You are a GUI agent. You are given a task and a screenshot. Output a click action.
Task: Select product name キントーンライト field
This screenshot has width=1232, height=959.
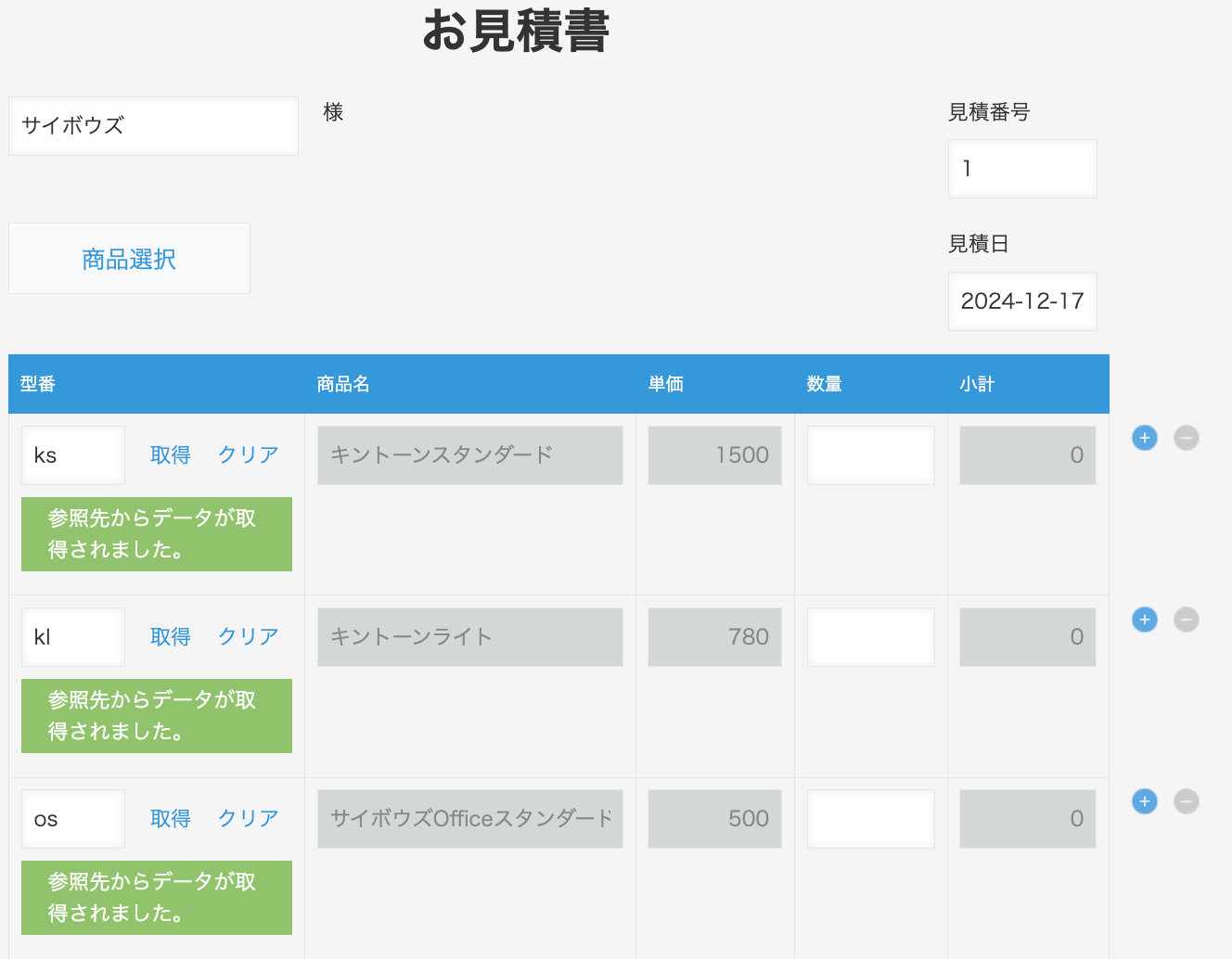coord(470,637)
